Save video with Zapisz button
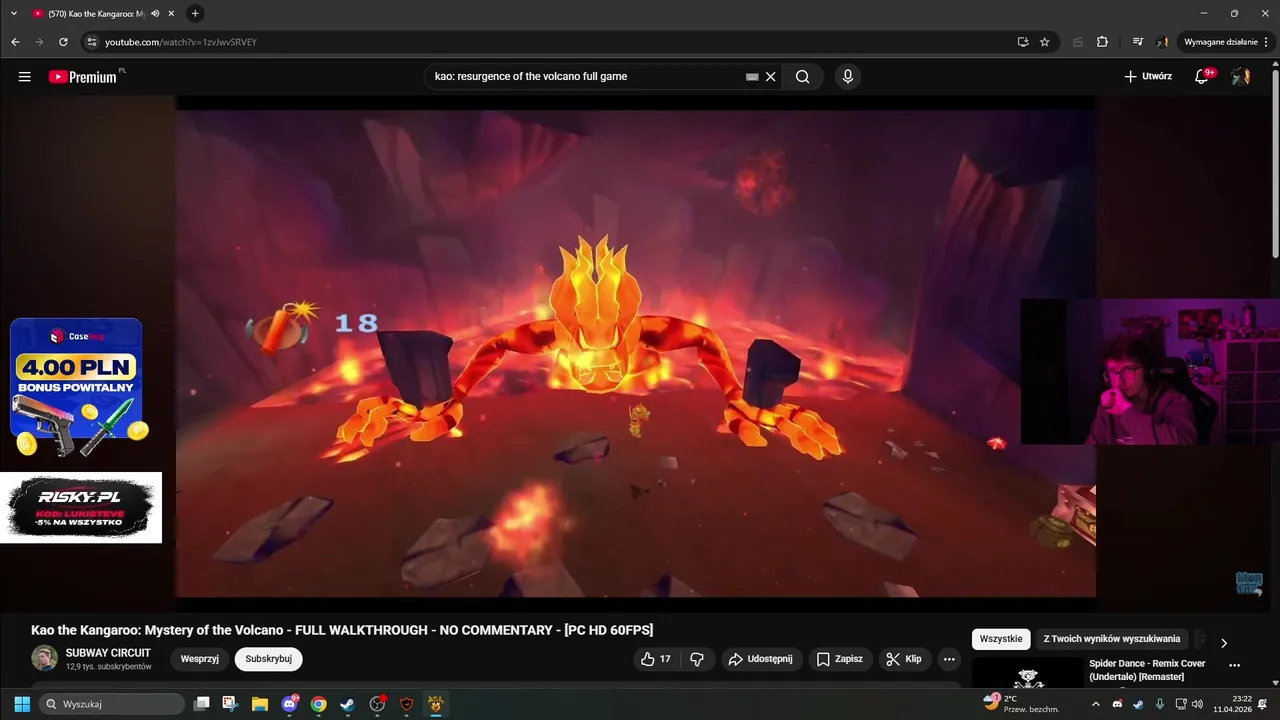 click(840, 659)
